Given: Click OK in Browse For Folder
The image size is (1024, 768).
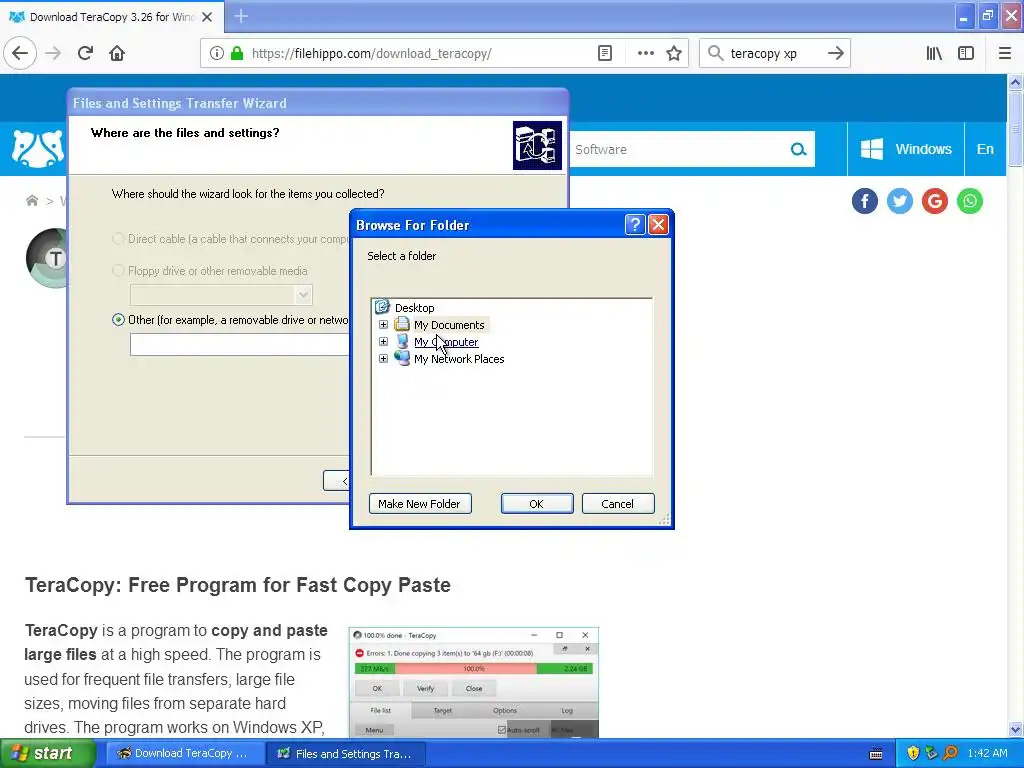Looking at the screenshot, I should [x=537, y=504].
